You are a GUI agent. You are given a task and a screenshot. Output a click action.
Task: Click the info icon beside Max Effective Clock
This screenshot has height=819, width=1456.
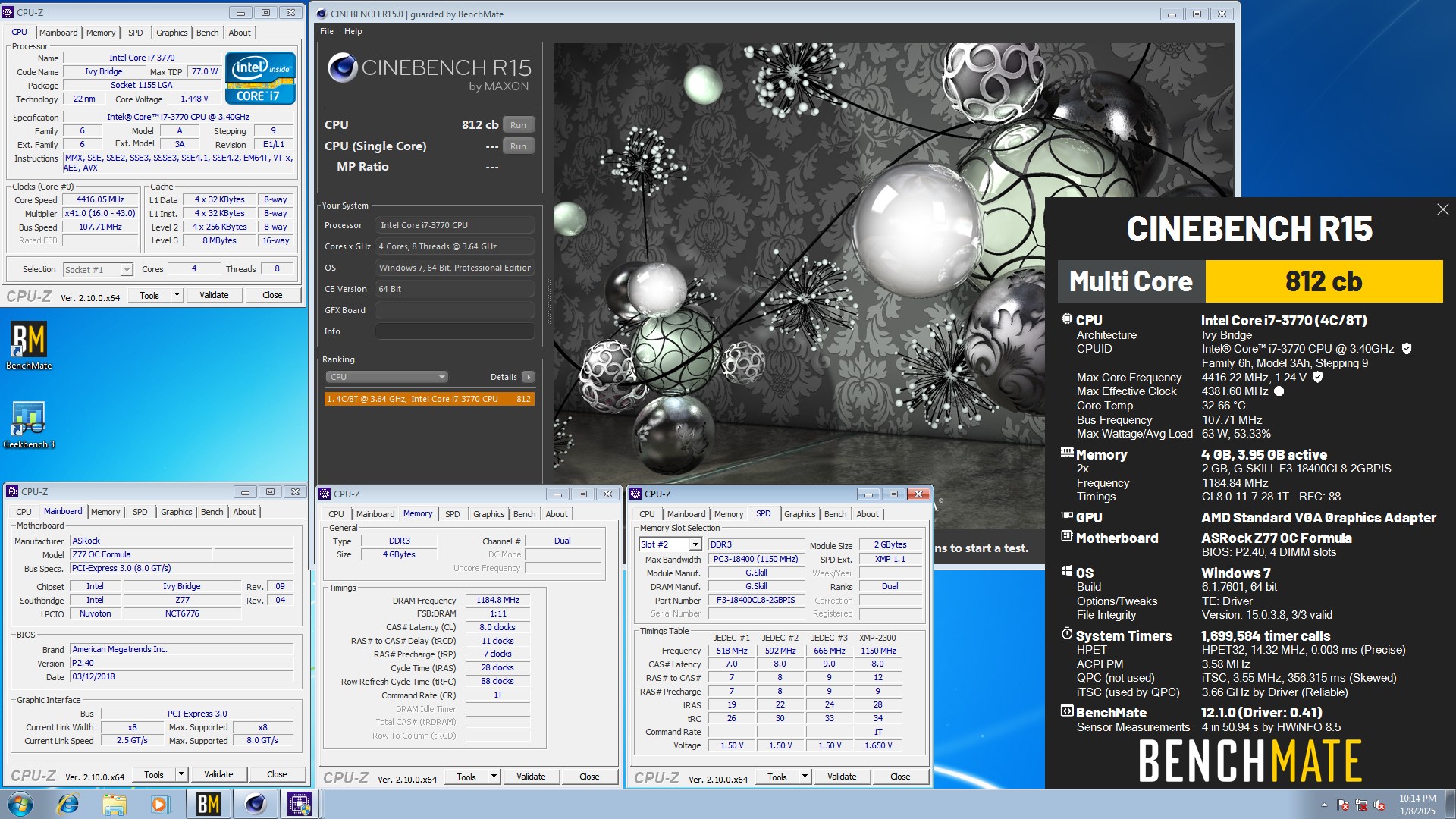pos(1279,391)
